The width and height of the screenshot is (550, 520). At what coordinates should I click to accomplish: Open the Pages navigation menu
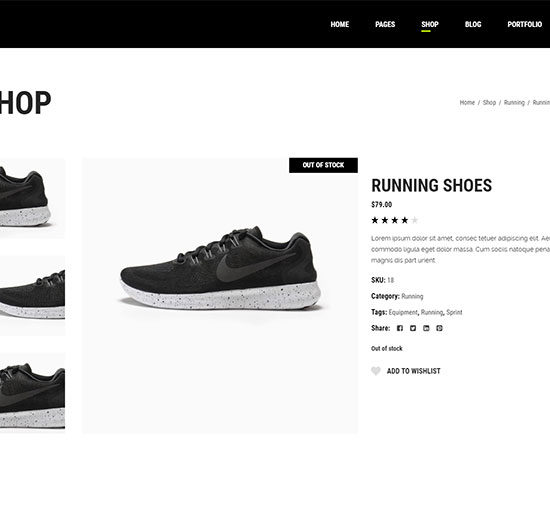pyautogui.click(x=385, y=24)
